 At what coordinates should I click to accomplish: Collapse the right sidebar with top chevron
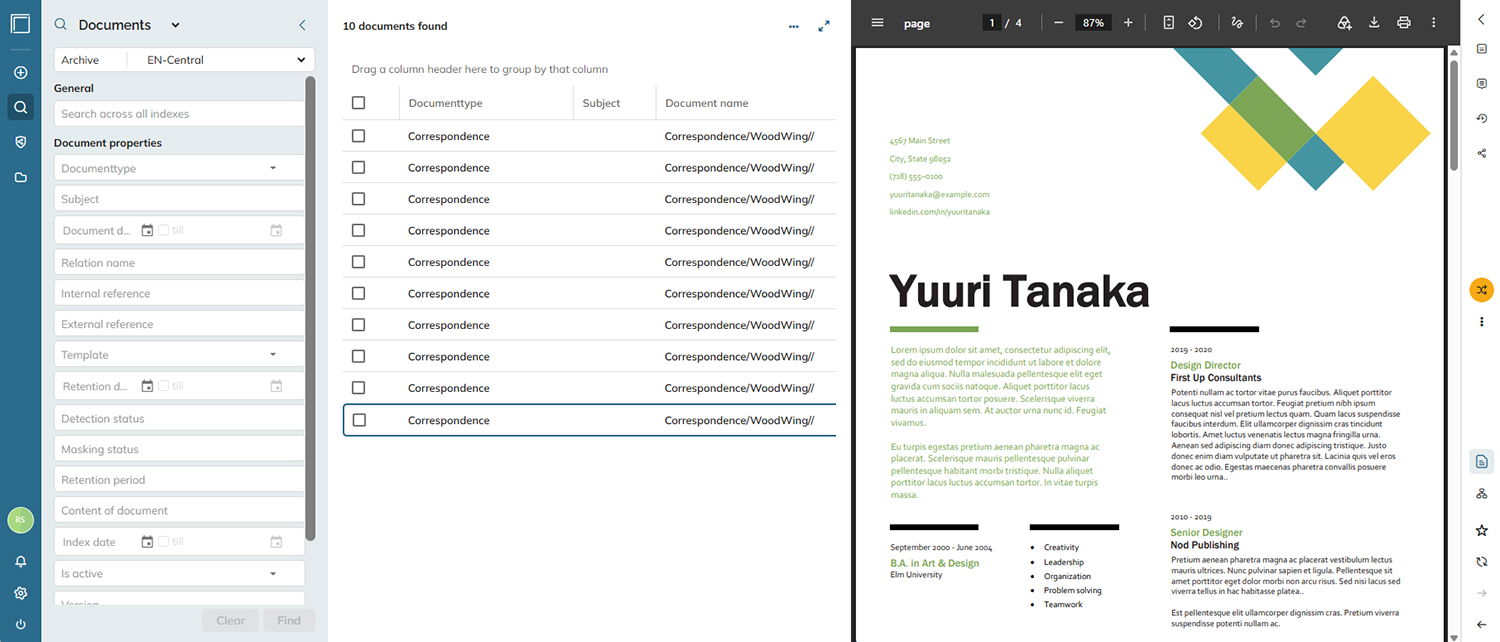pyautogui.click(x=1481, y=19)
